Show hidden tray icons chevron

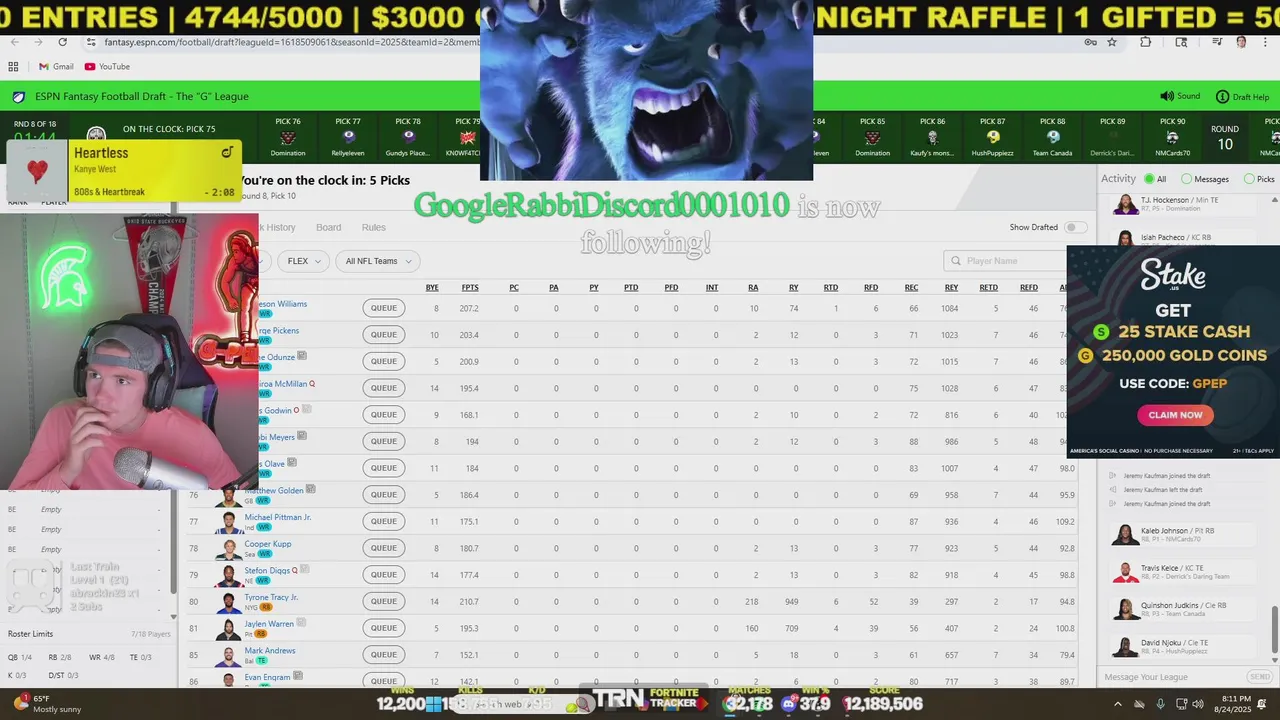tap(1118, 704)
